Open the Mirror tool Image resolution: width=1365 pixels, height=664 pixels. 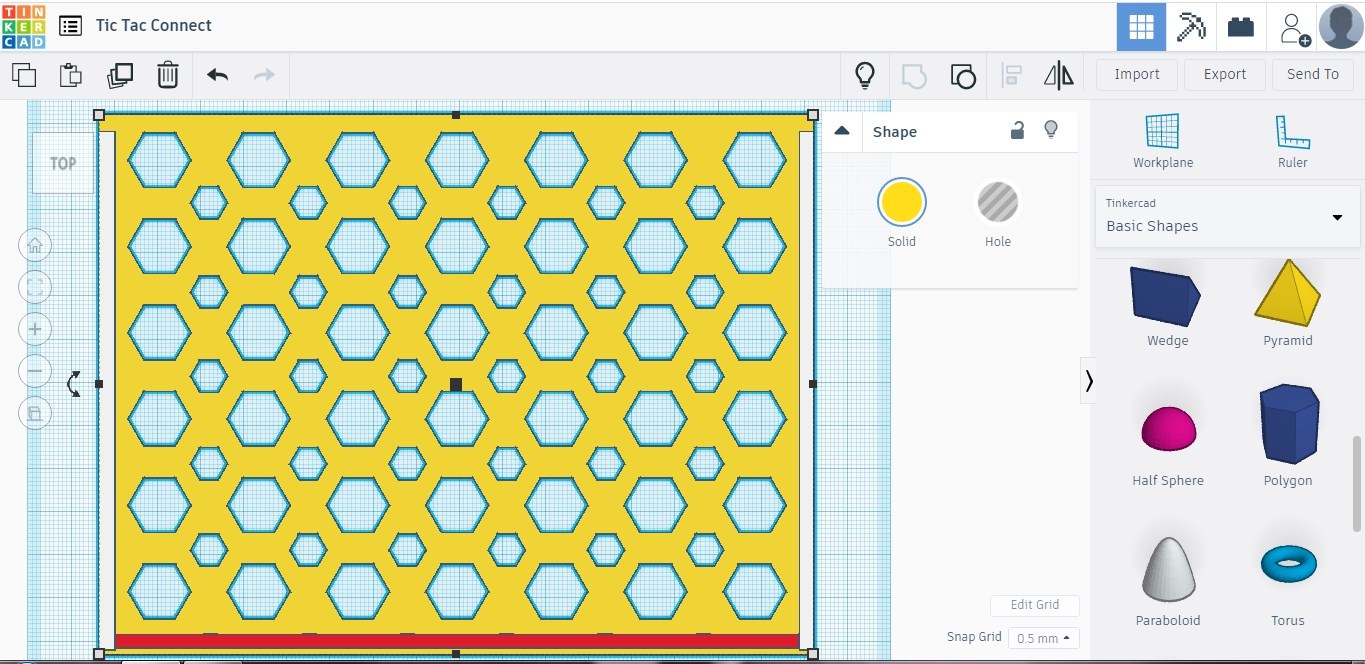1058,75
